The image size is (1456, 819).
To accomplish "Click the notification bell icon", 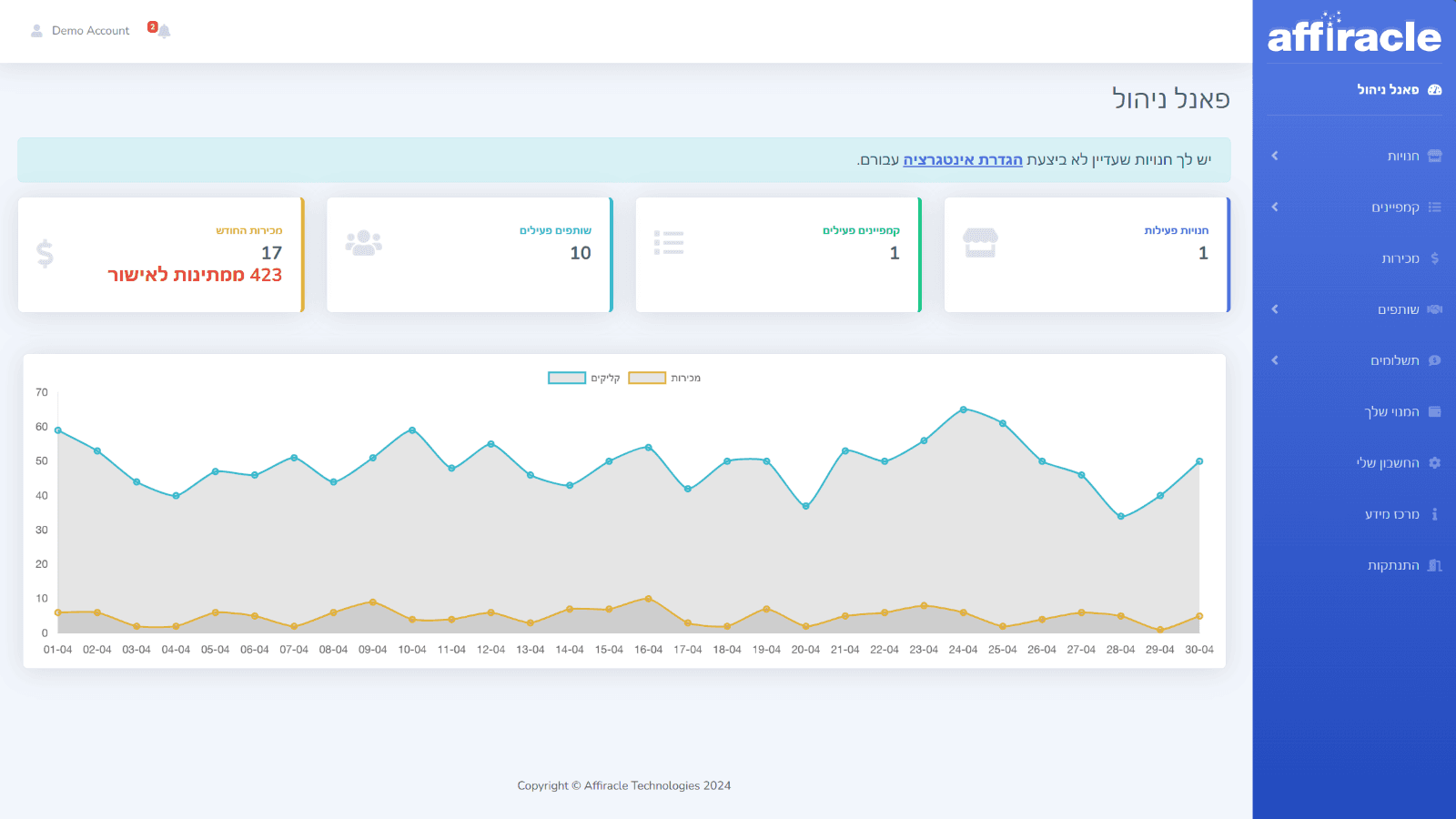I will pos(164,32).
